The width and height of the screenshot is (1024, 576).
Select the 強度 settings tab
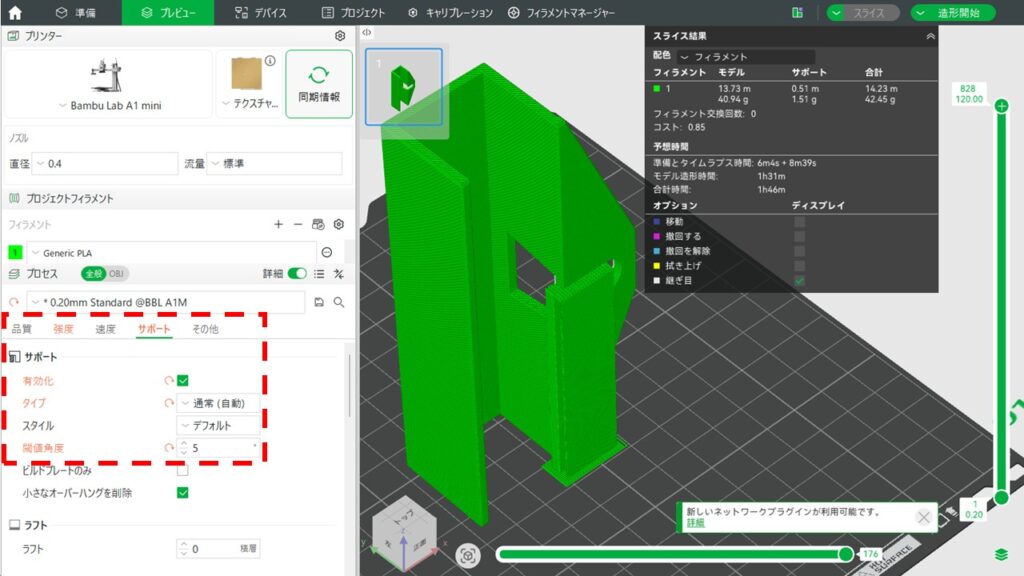(x=63, y=328)
